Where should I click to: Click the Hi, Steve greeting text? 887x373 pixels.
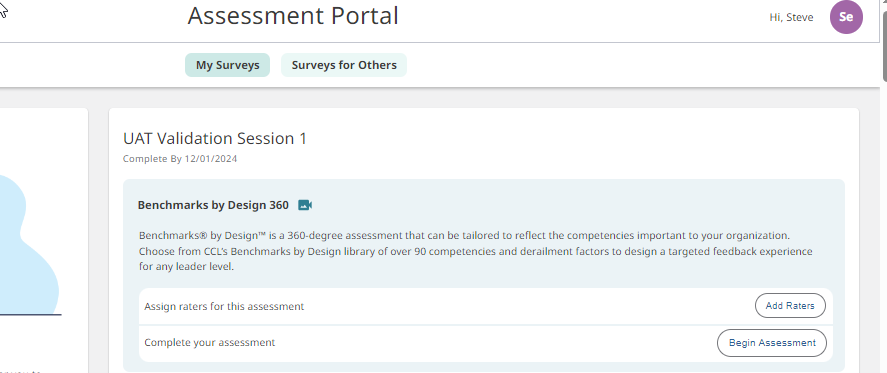(791, 18)
